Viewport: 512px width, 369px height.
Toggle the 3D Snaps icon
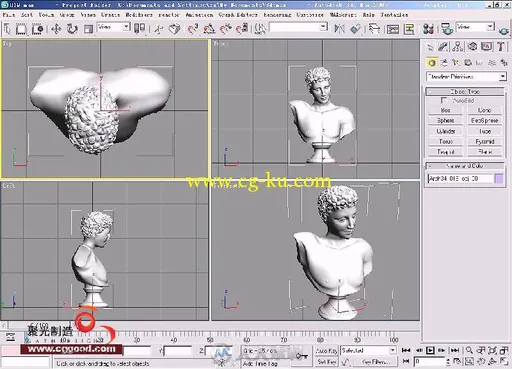point(193,29)
